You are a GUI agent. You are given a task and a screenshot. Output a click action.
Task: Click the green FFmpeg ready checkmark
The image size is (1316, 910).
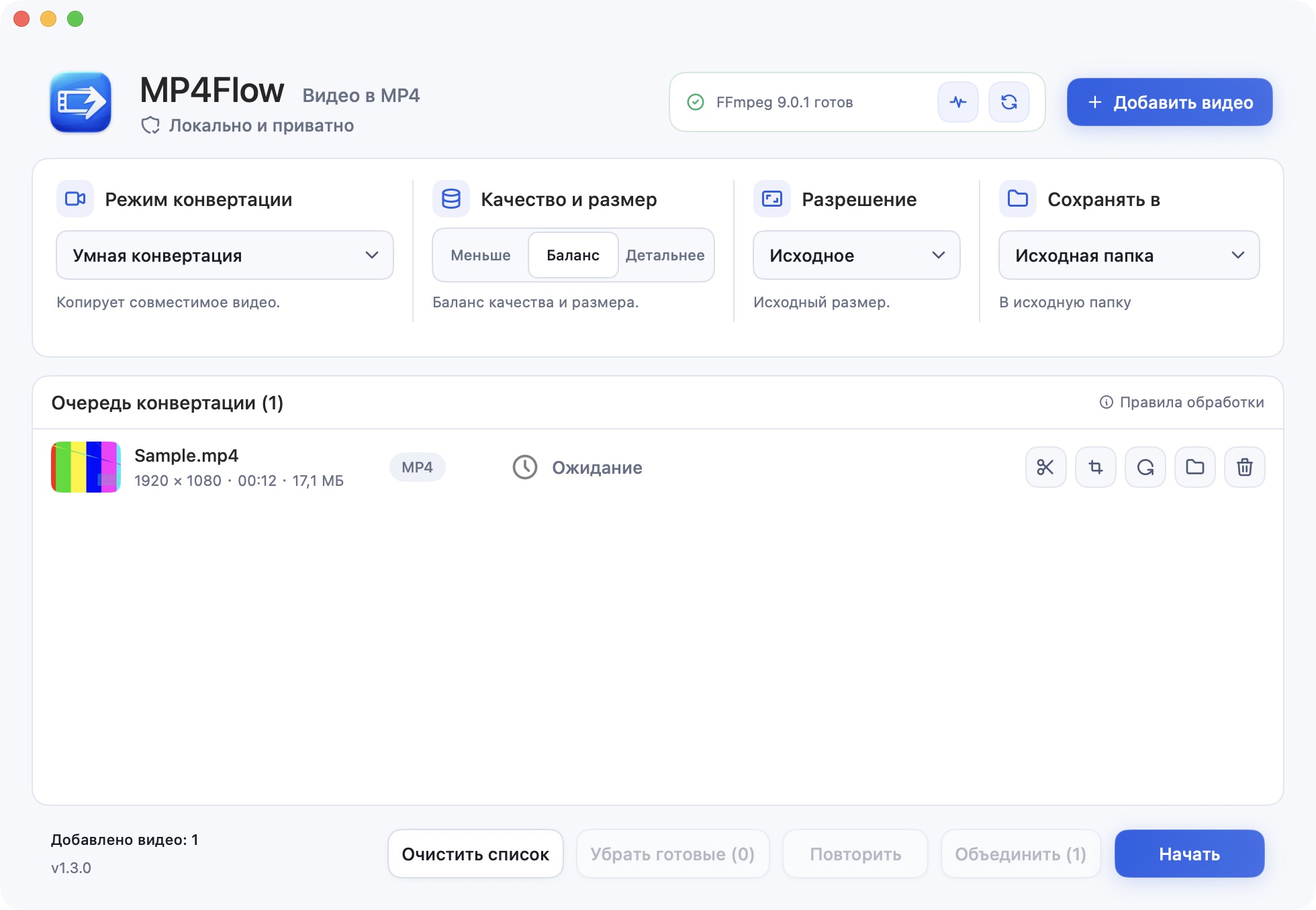(x=696, y=102)
